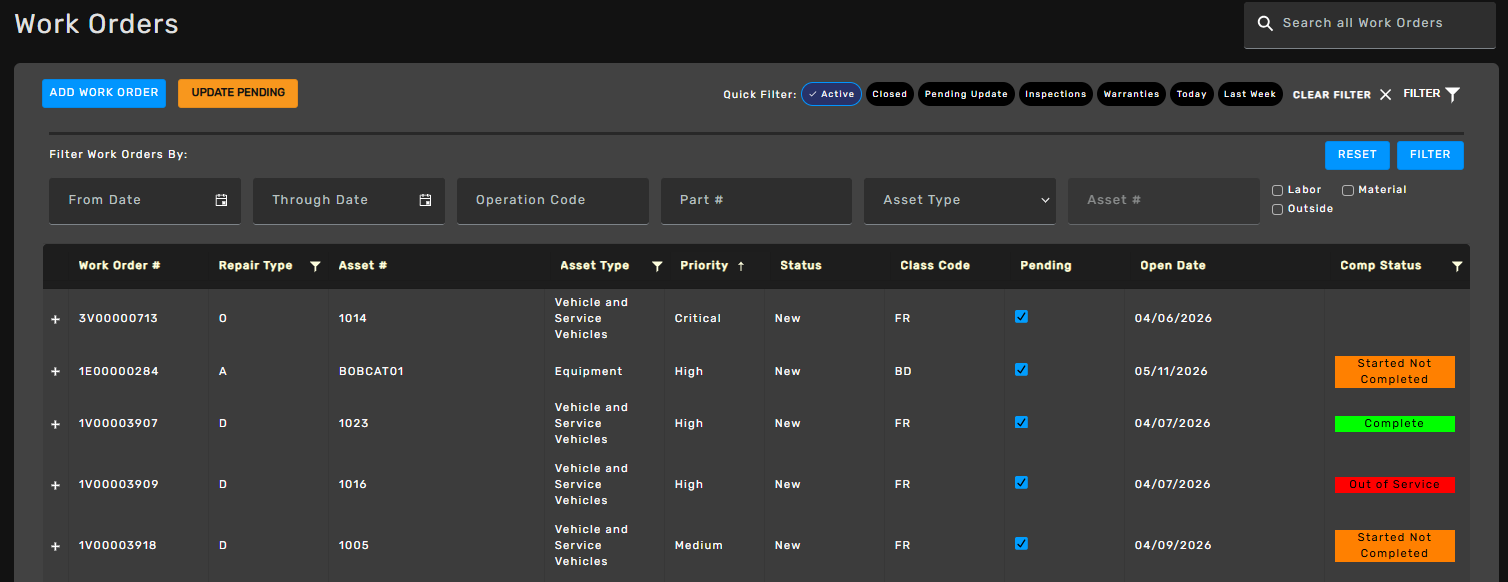The height and width of the screenshot is (582, 1508).
Task: Click the Work Order # column header
Action: (x=120, y=266)
